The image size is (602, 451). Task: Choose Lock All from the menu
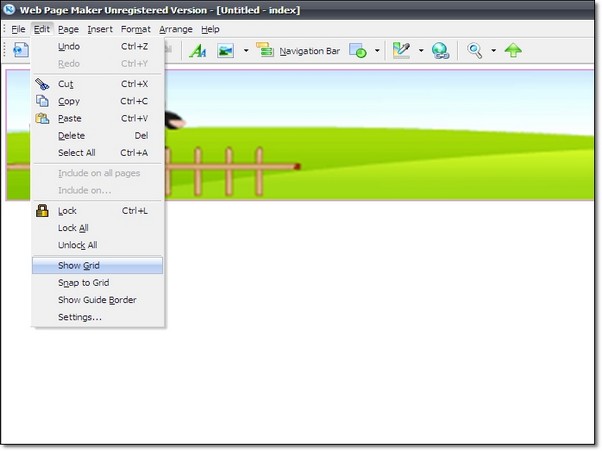pos(98,228)
